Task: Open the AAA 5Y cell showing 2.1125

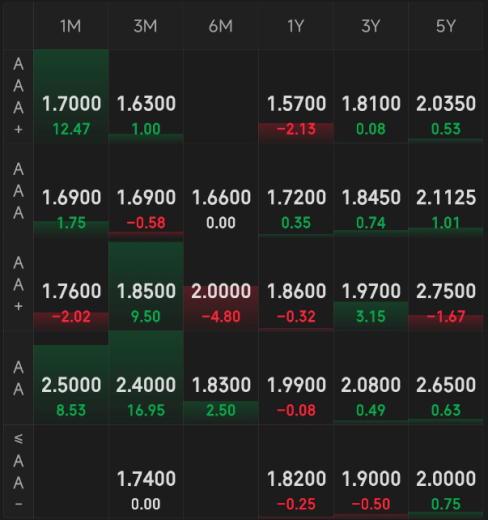Action: click(446, 190)
